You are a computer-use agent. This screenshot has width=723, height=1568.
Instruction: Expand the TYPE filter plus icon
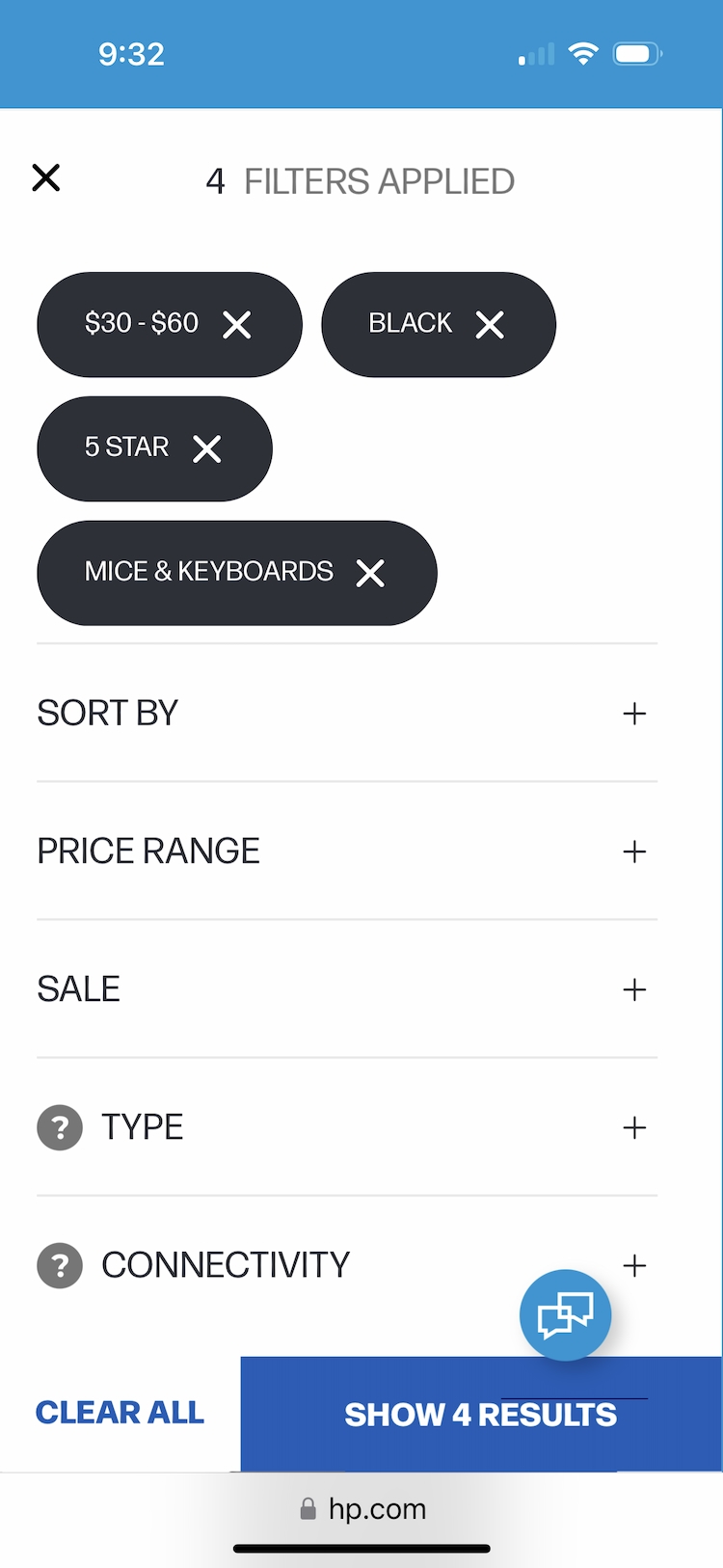click(634, 1127)
